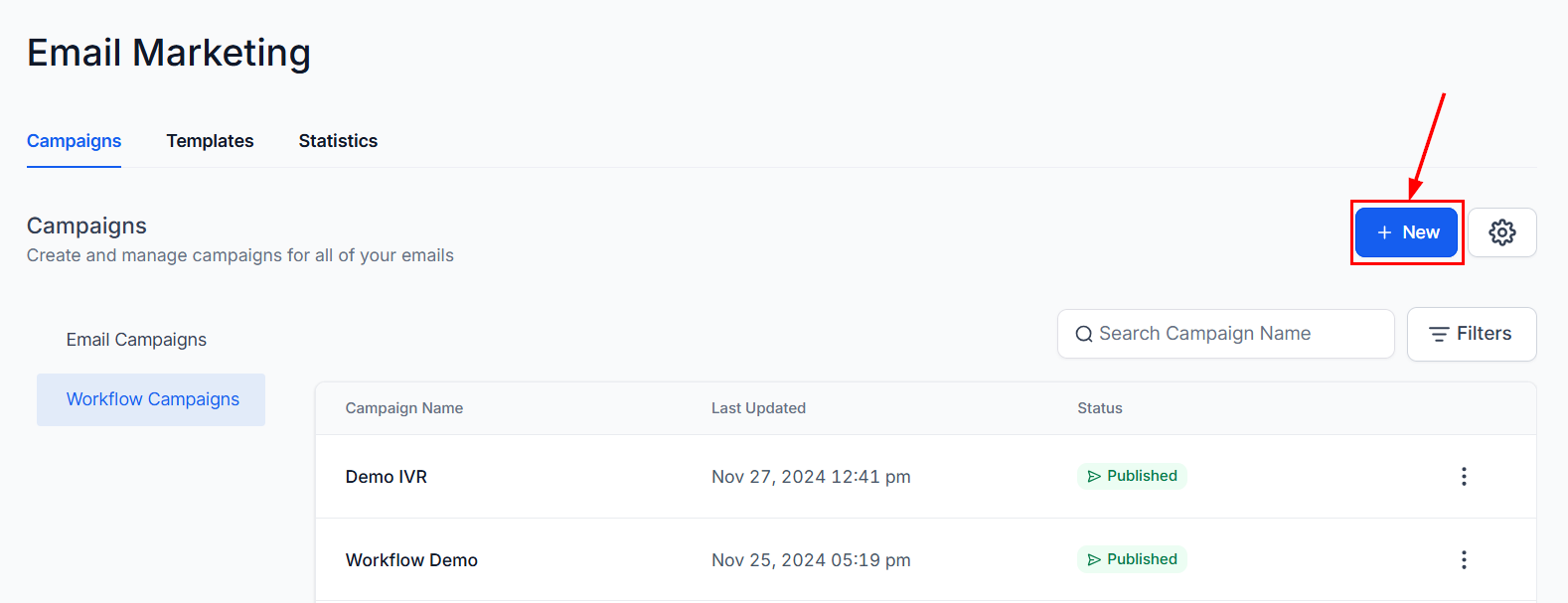Click the Published play icon for Workflow Demo
This screenshot has height=603, width=1568.
1094,560
